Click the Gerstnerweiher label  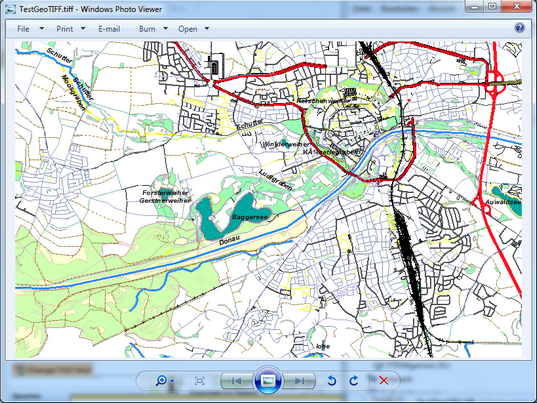tap(165, 201)
